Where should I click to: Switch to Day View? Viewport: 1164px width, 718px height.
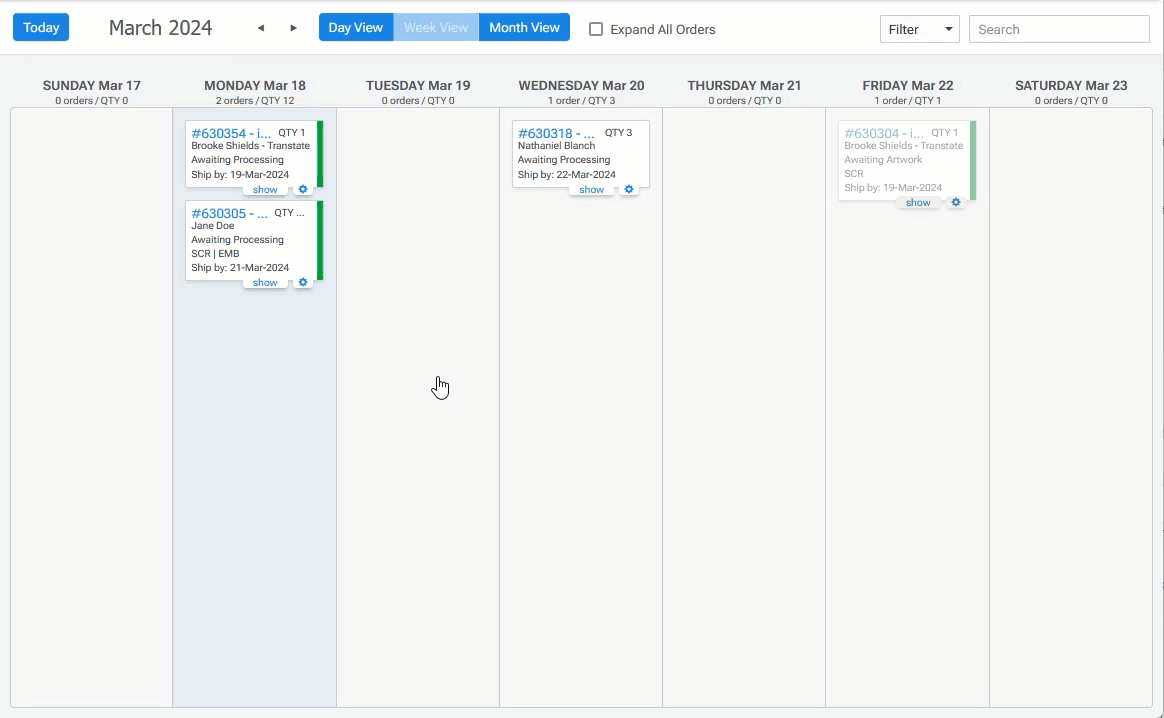[x=356, y=27]
